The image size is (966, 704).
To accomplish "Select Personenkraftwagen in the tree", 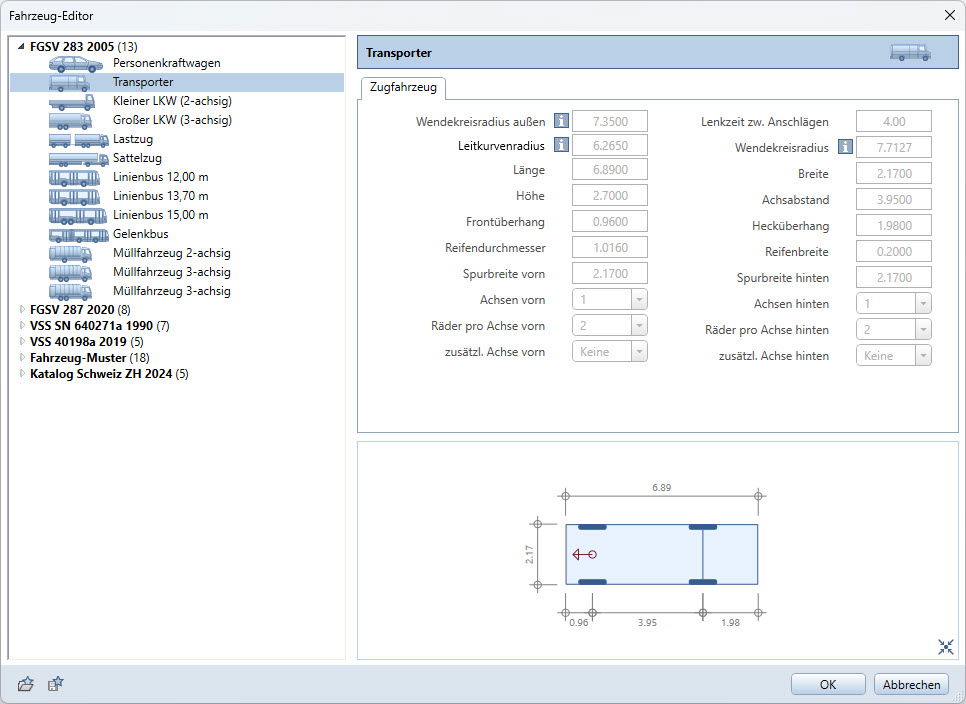I will (166, 63).
